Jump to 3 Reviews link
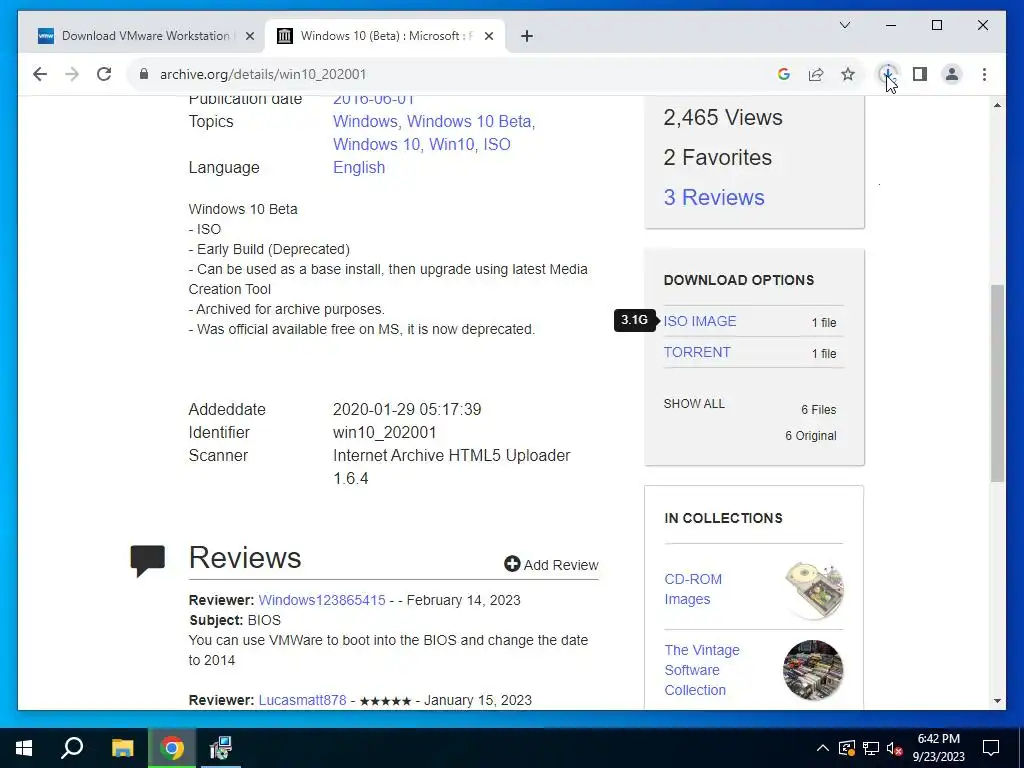Screen dimensions: 1024x768 point(714,197)
